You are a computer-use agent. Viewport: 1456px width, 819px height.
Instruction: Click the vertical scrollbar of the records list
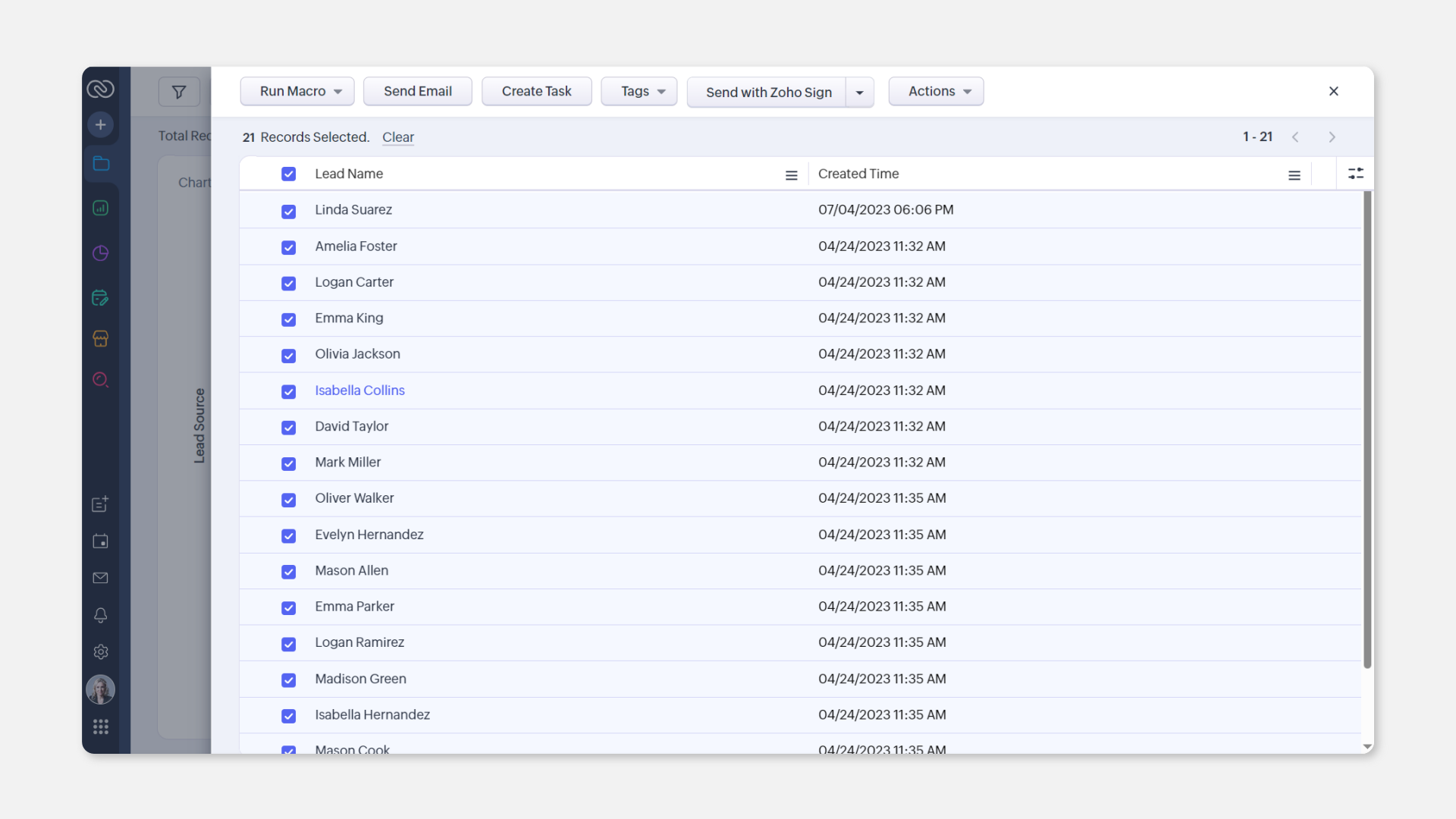point(1367,428)
